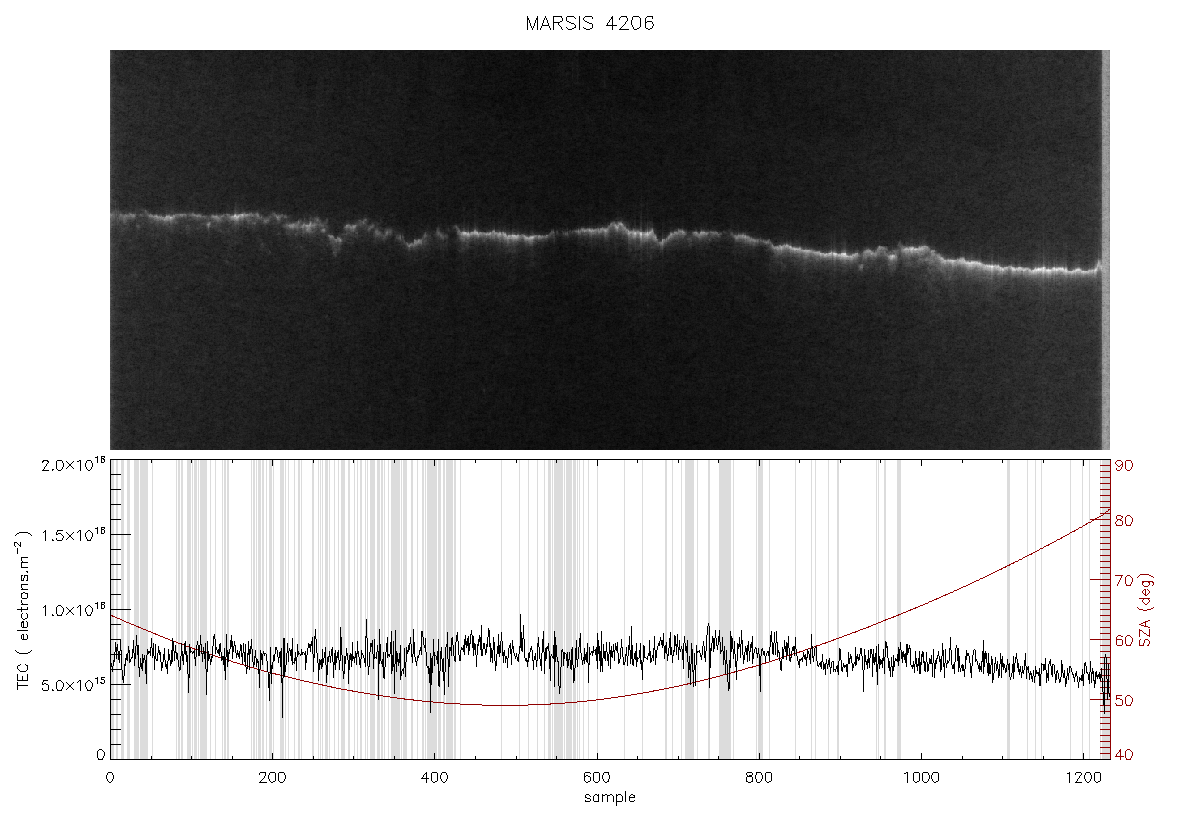Click the gray strip at radargram right edge
1180x830 pixels.
click(1105, 250)
